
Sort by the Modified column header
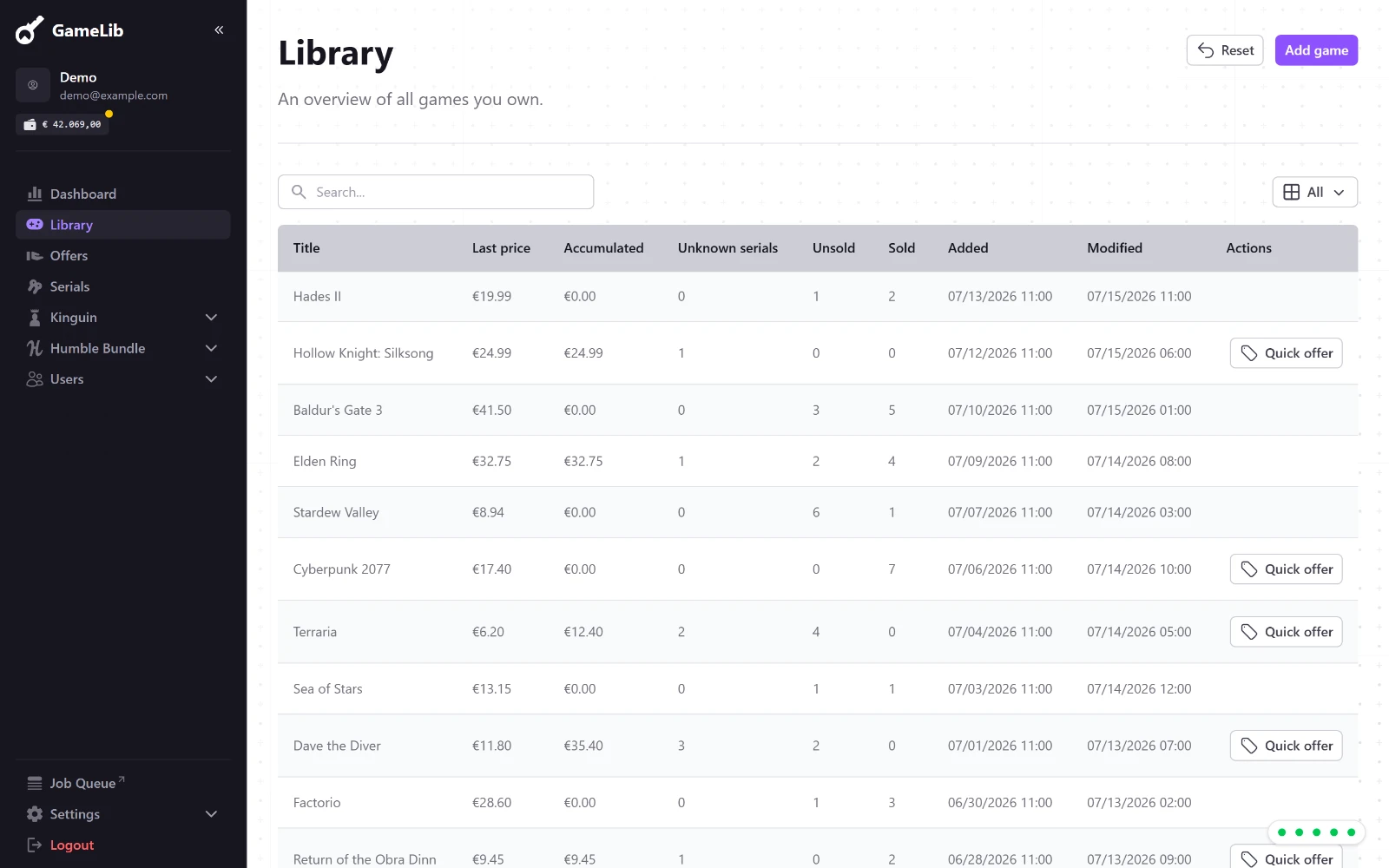pos(1115,248)
